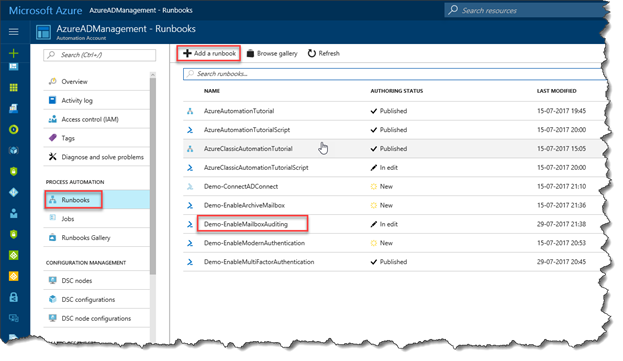Click the PowerShell icon beside AzureAutomationTutorialScript
Image resolution: width=623 pixels, height=361 pixels.
[x=190, y=130]
